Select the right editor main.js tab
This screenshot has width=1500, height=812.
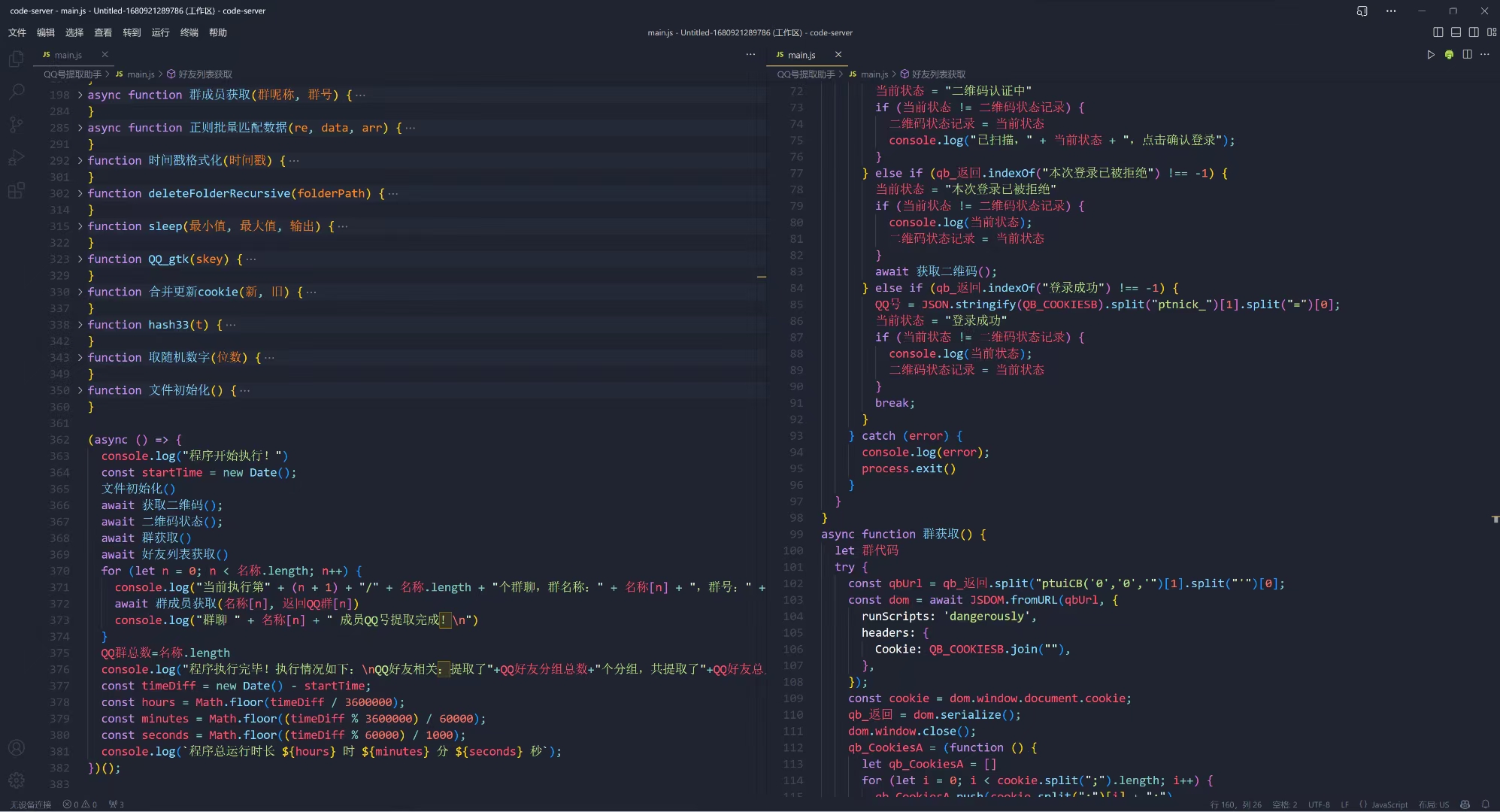coord(801,55)
